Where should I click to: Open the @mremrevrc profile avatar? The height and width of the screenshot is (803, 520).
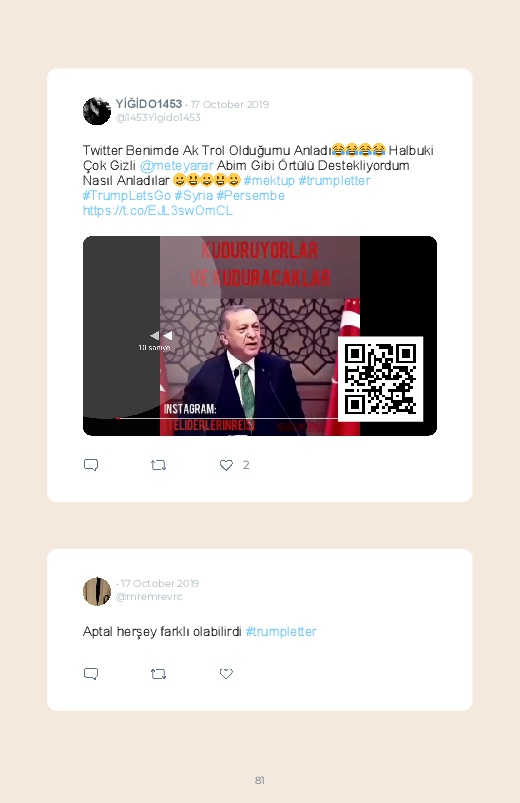point(97,591)
